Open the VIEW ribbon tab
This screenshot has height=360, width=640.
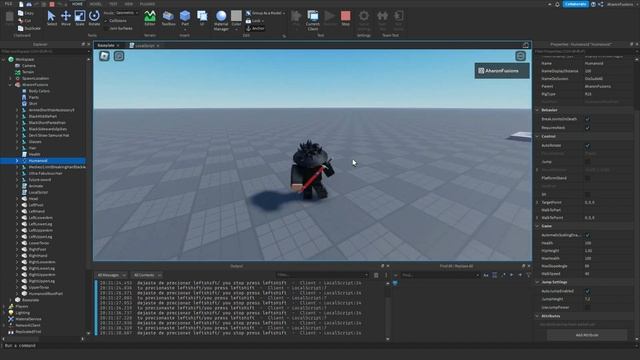point(129,4)
